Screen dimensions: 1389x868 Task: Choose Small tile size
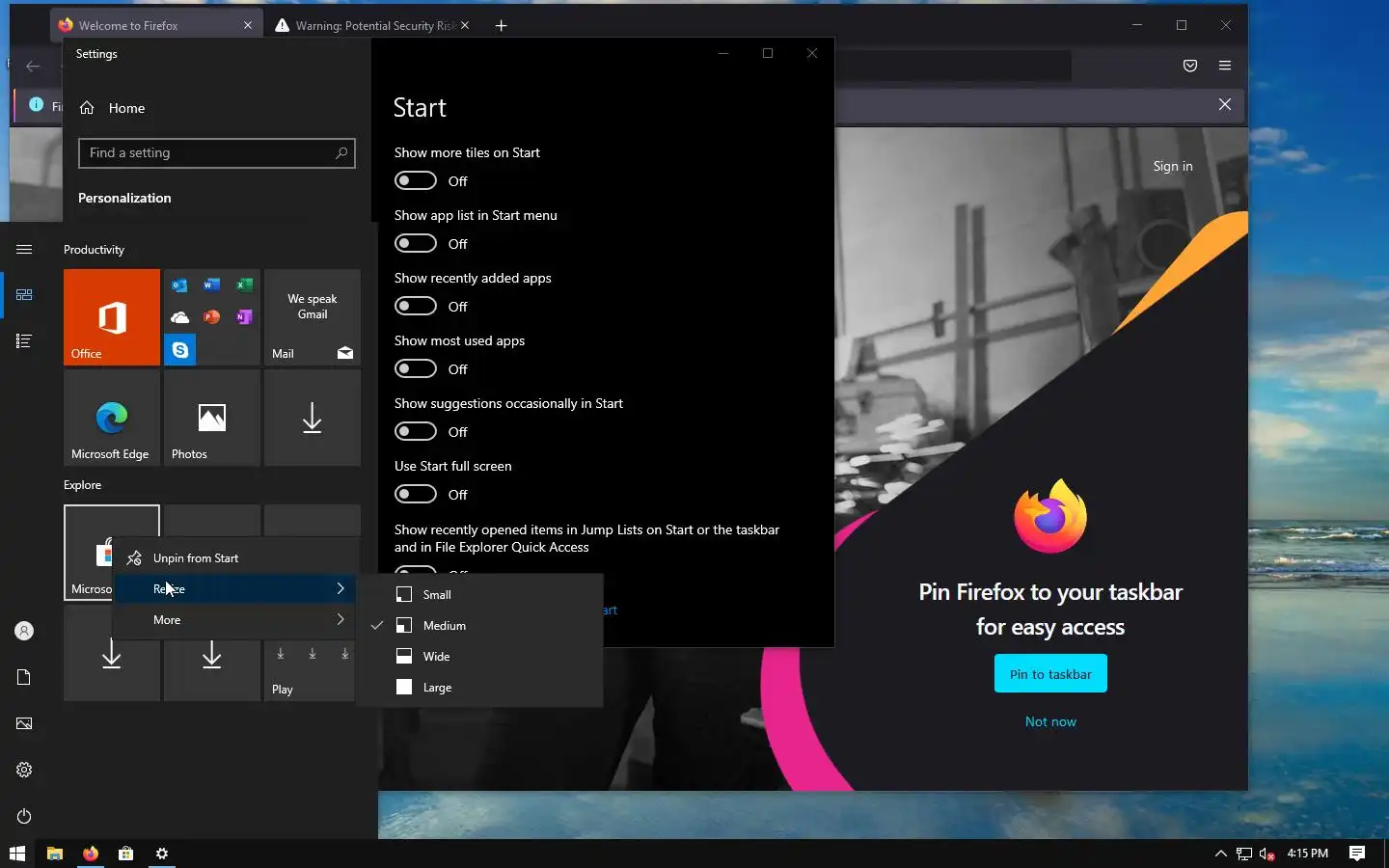tap(480, 594)
